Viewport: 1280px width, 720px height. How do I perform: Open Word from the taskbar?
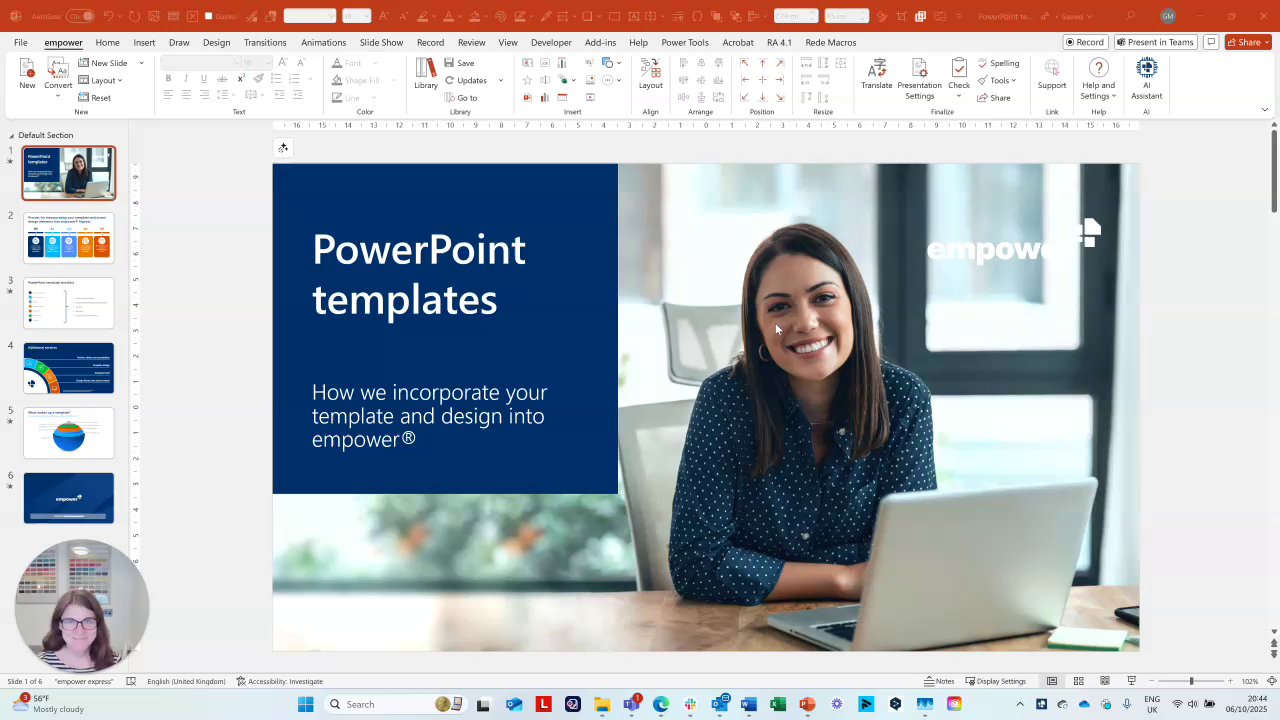(x=748, y=704)
